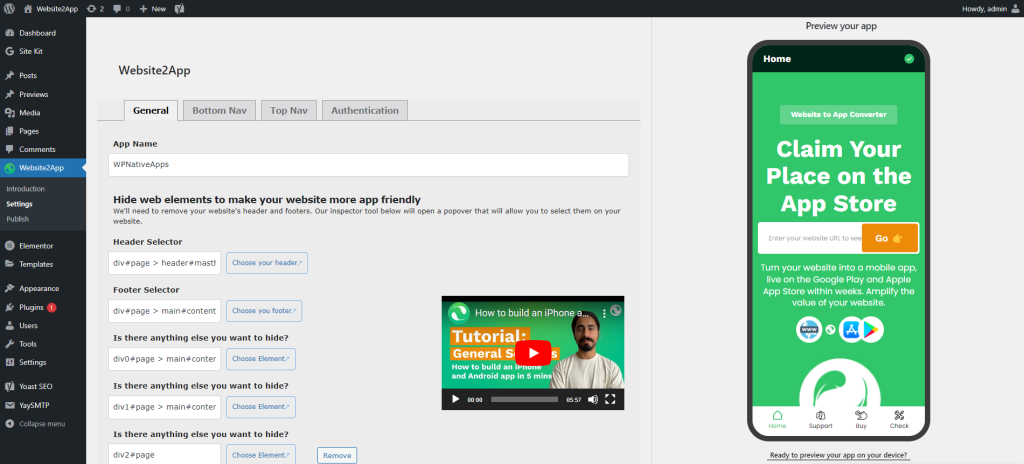Open the Howdy, admin account menu

pyautogui.click(x=989, y=8)
